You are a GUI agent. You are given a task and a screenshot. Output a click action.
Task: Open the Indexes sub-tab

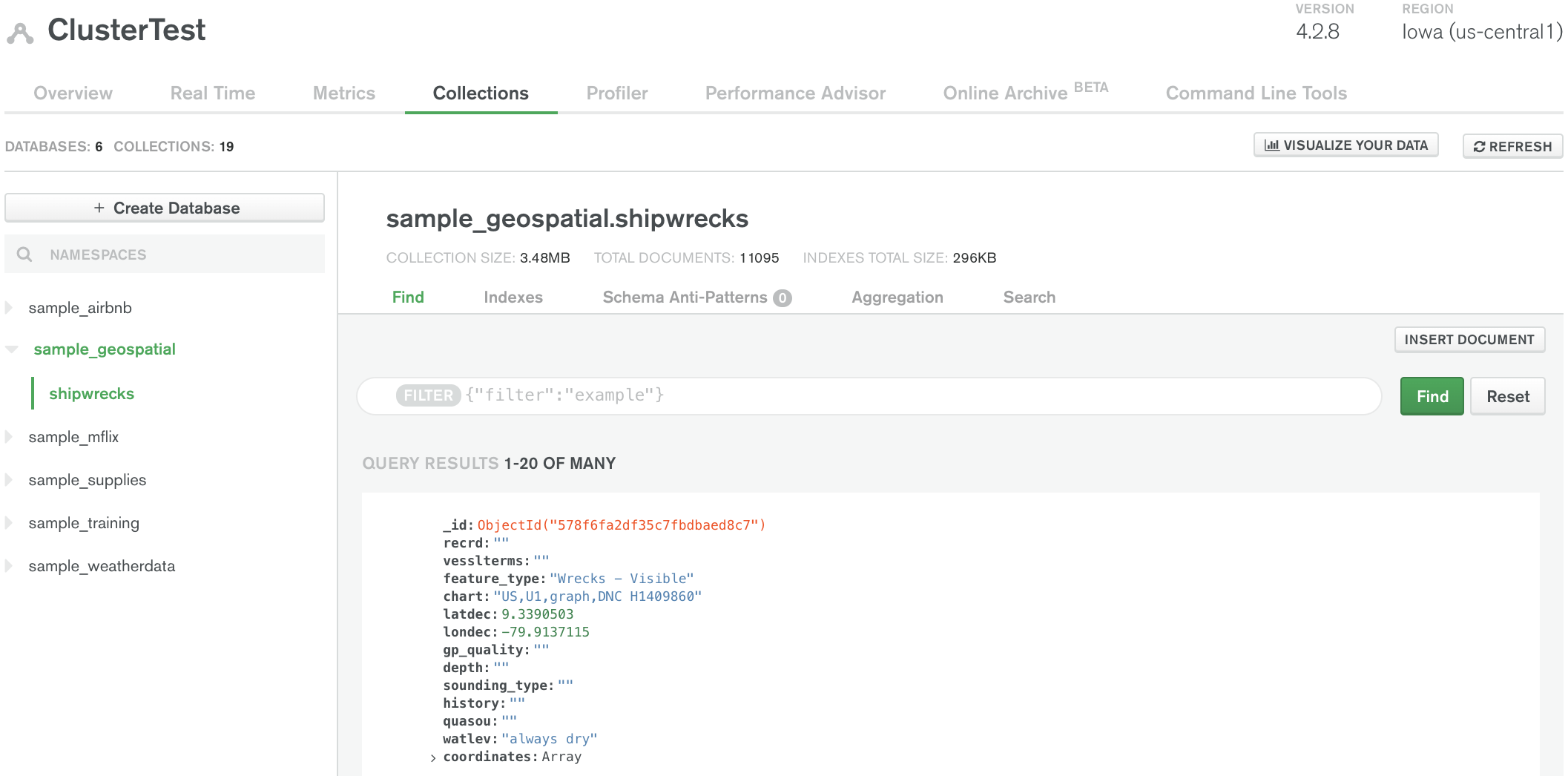coord(513,297)
